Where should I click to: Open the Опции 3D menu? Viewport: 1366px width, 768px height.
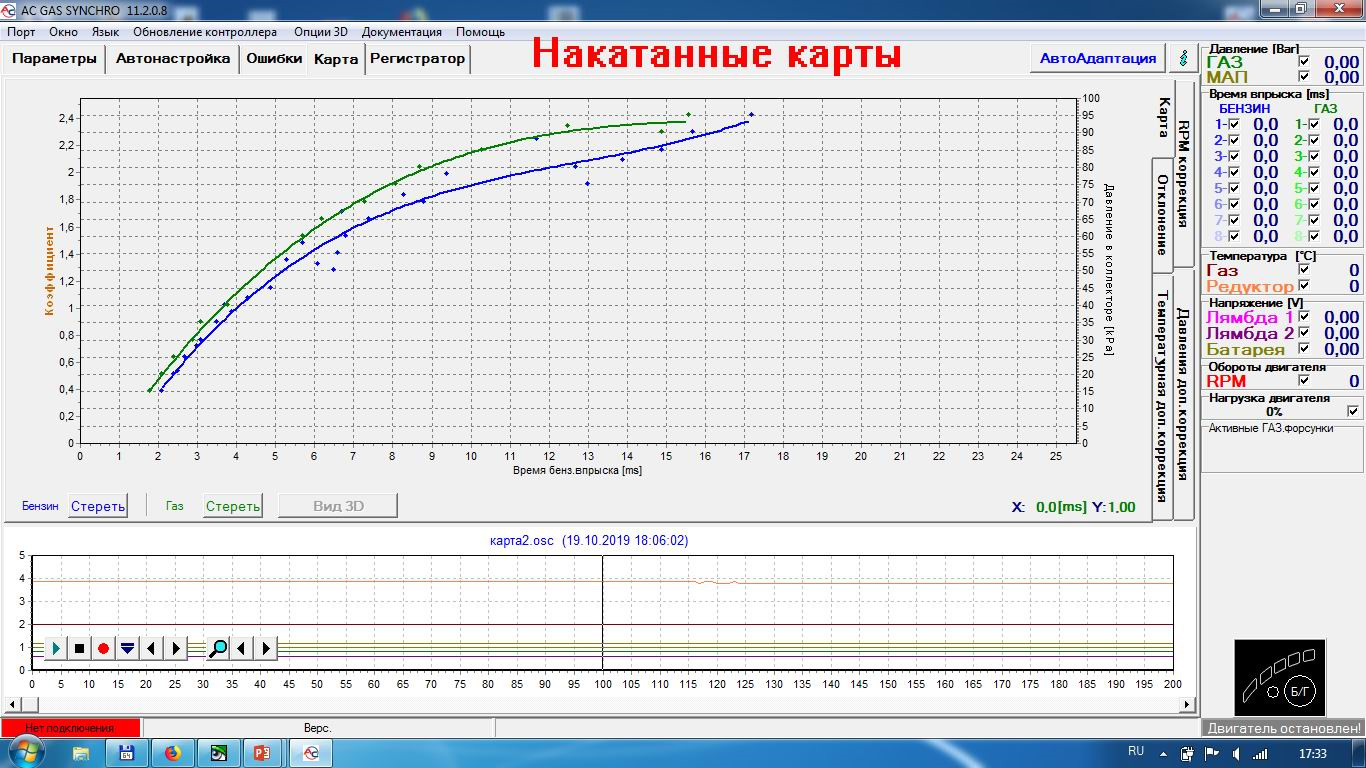click(x=321, y=32)
